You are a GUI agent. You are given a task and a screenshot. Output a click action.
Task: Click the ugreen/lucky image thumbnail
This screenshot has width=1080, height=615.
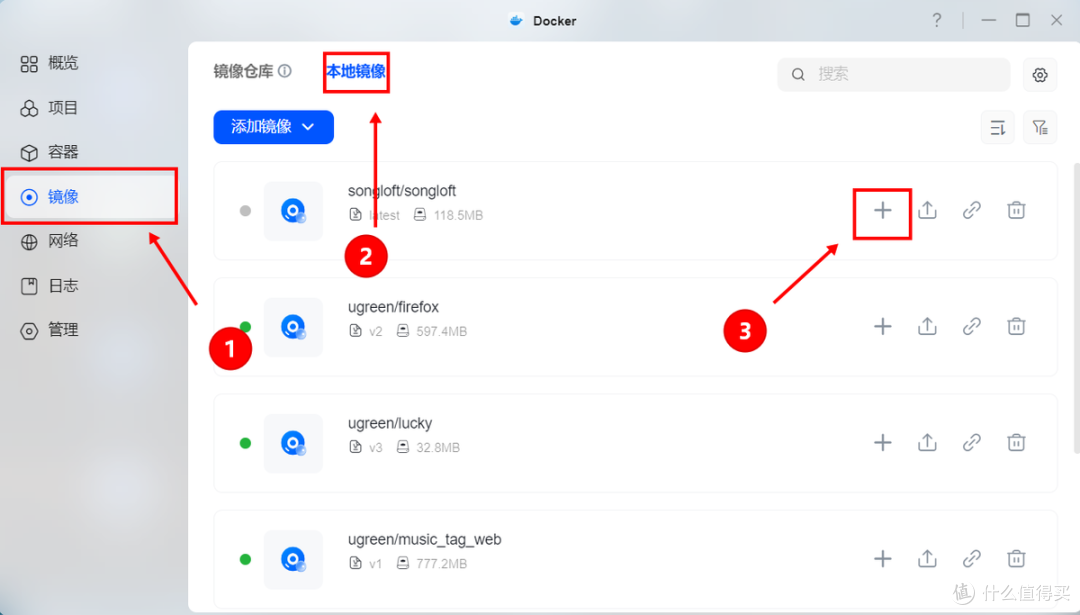pyautogui.click(x=293, y=443)
